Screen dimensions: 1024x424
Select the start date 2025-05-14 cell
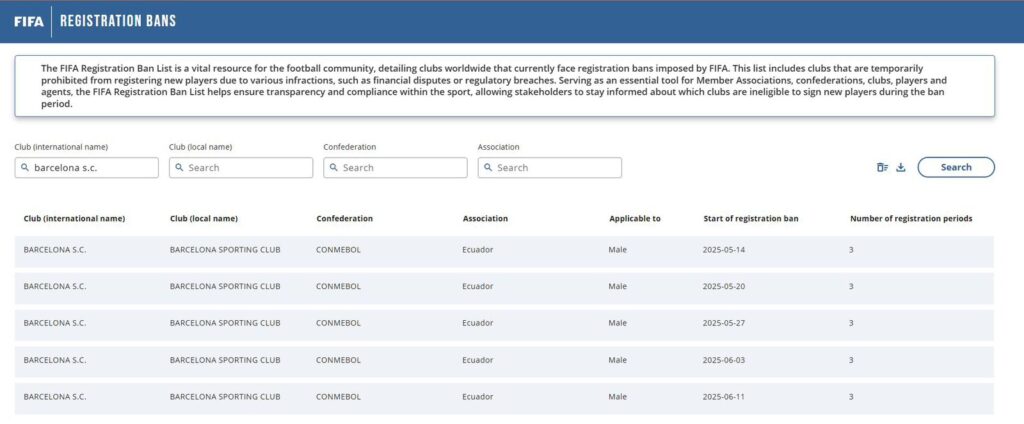point(724,250)
